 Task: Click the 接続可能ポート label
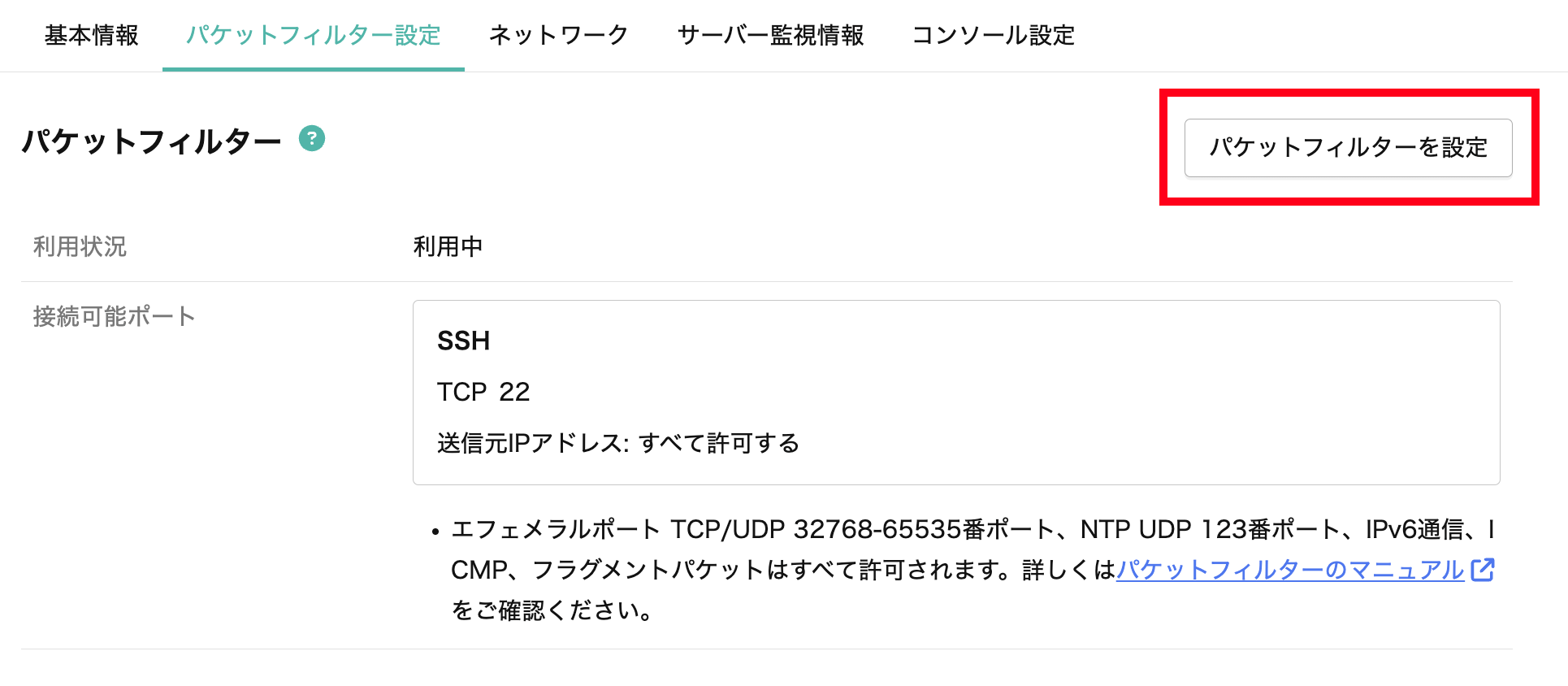click(114, 316)
